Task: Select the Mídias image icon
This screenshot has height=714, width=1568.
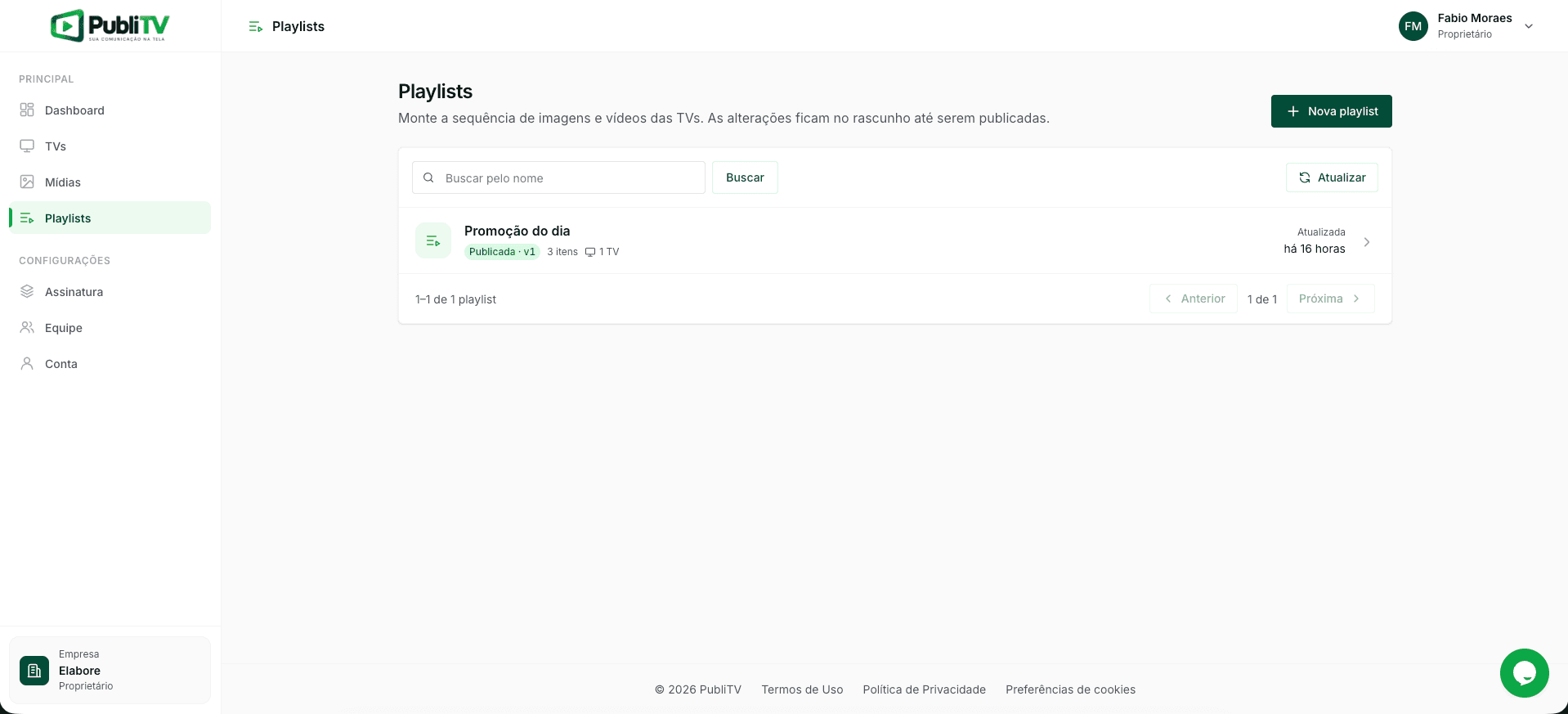Action: 27,182
